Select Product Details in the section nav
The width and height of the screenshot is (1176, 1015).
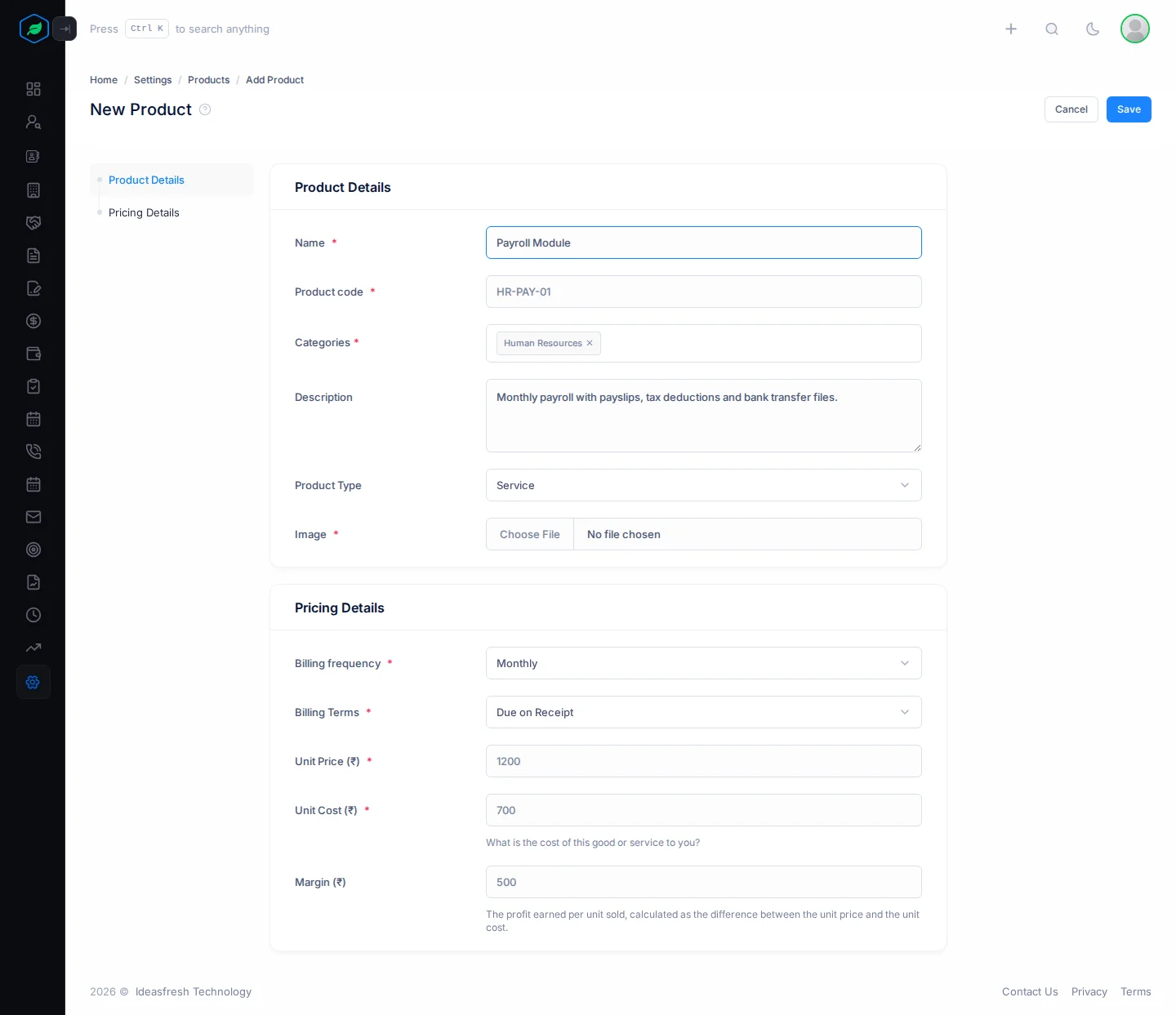(146, 180)
